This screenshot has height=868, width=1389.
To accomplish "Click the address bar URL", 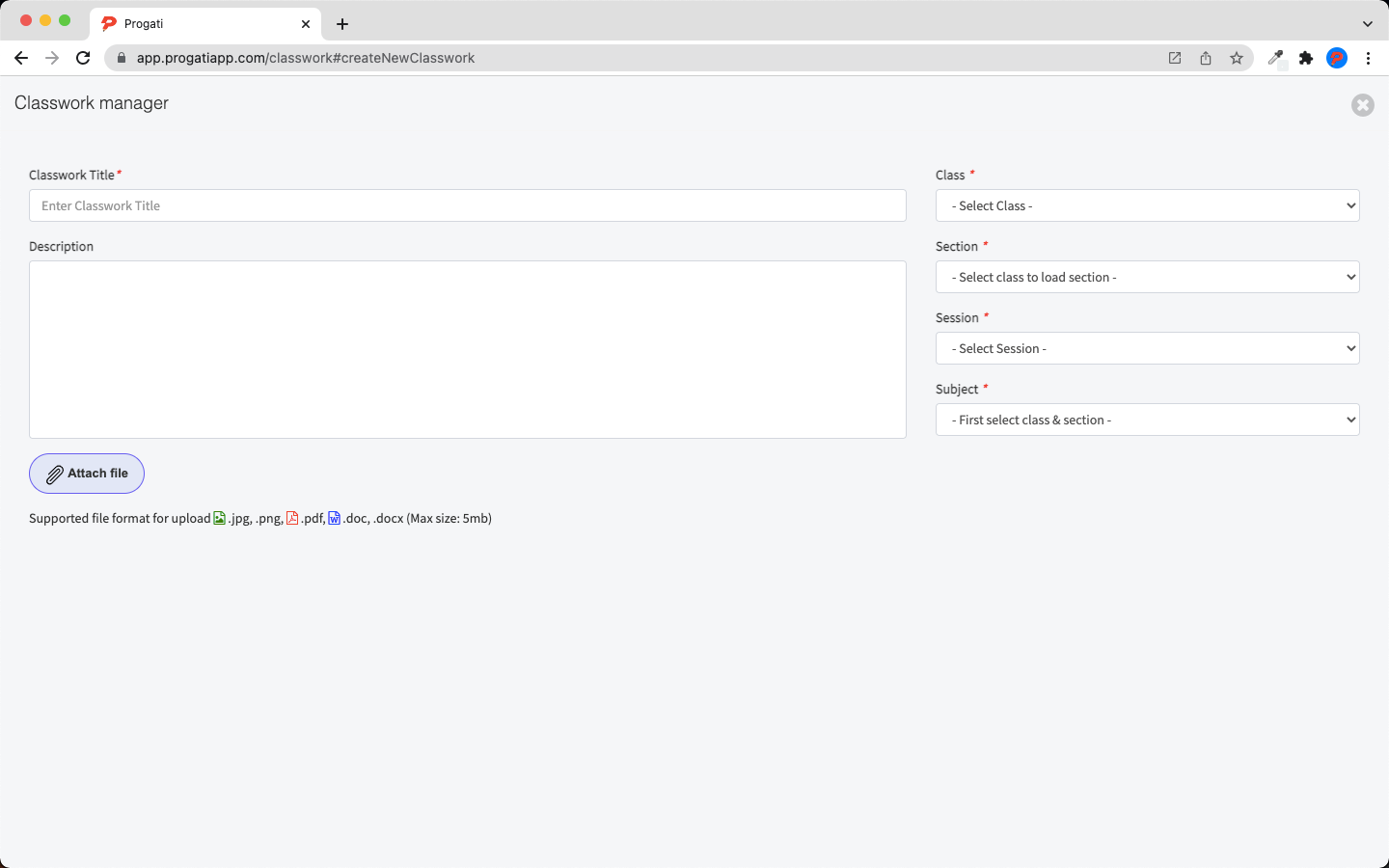I will tap(306, 58).
